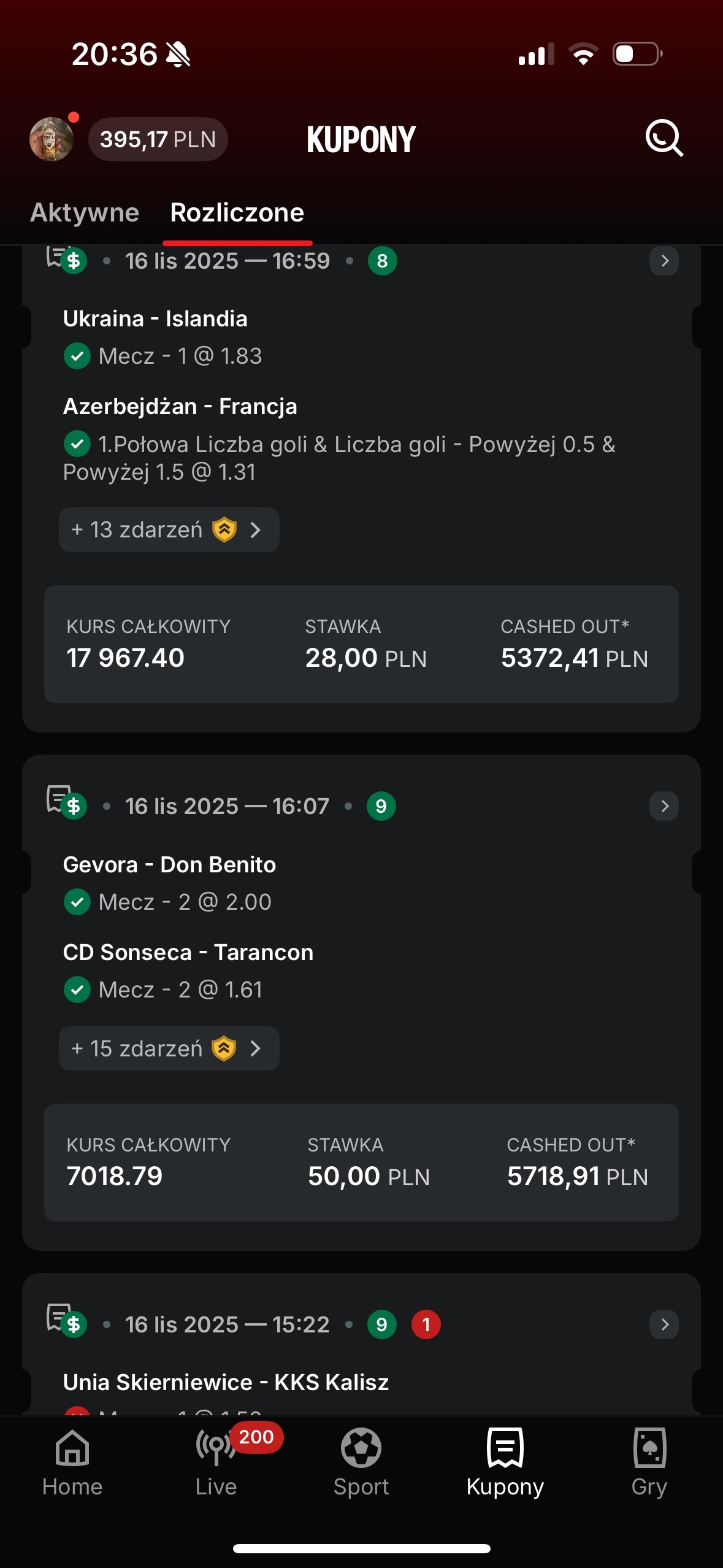Open details arrow for 15:22 coupon

point(664,1324)
